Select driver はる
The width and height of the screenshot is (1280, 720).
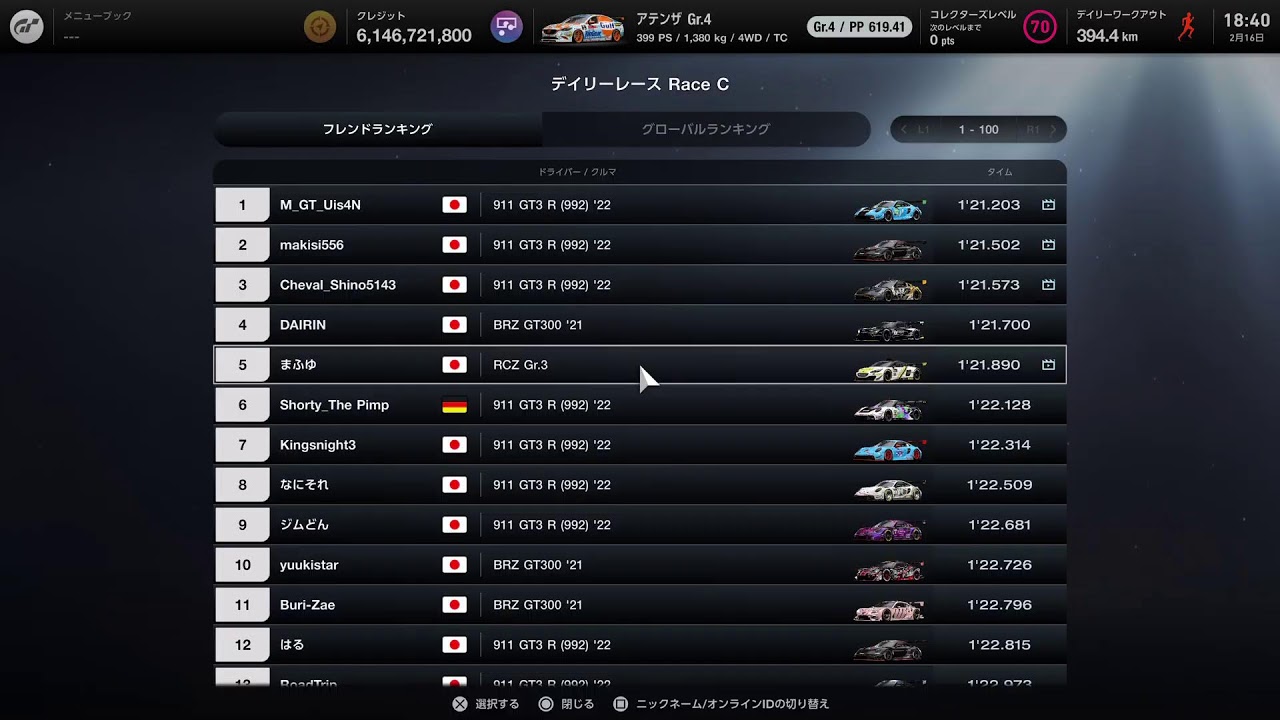(292, 645)
